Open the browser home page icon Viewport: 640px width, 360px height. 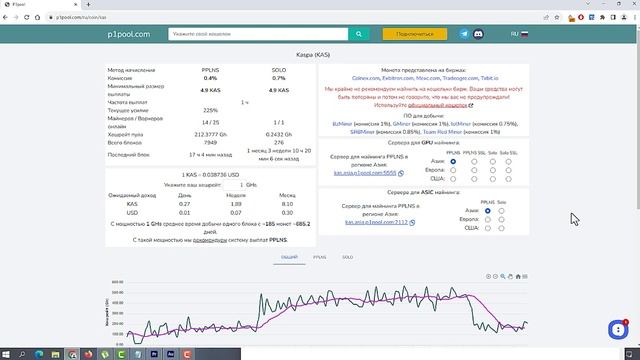(38, 18)
